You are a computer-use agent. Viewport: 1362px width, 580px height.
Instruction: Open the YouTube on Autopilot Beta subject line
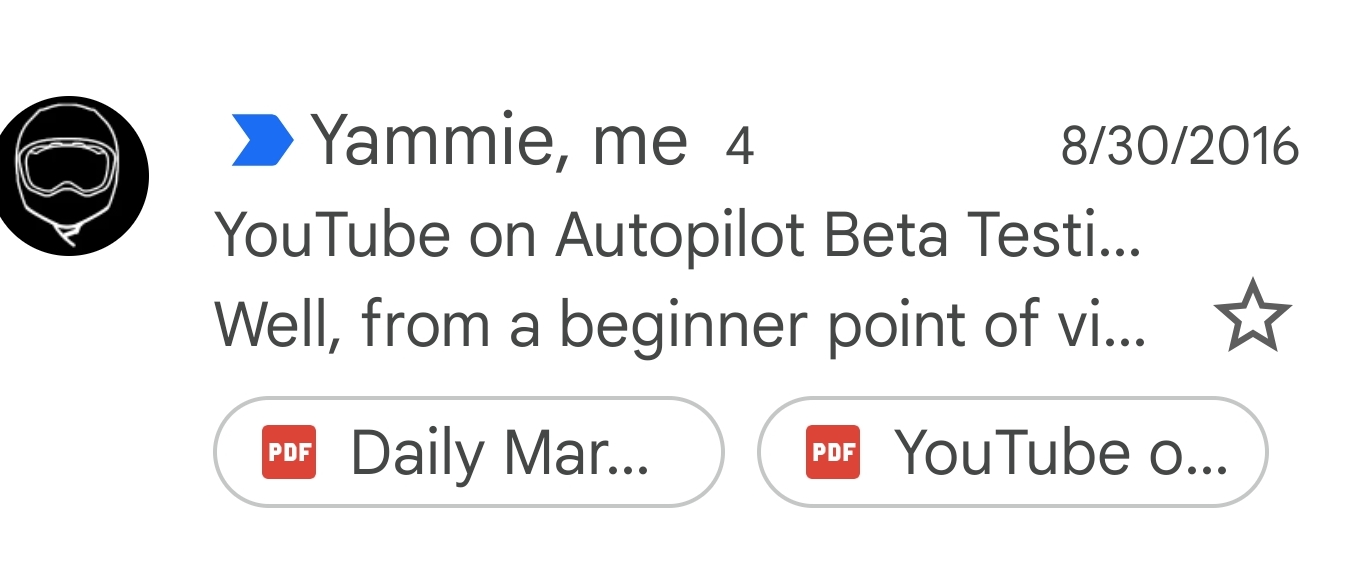point(678,236)
